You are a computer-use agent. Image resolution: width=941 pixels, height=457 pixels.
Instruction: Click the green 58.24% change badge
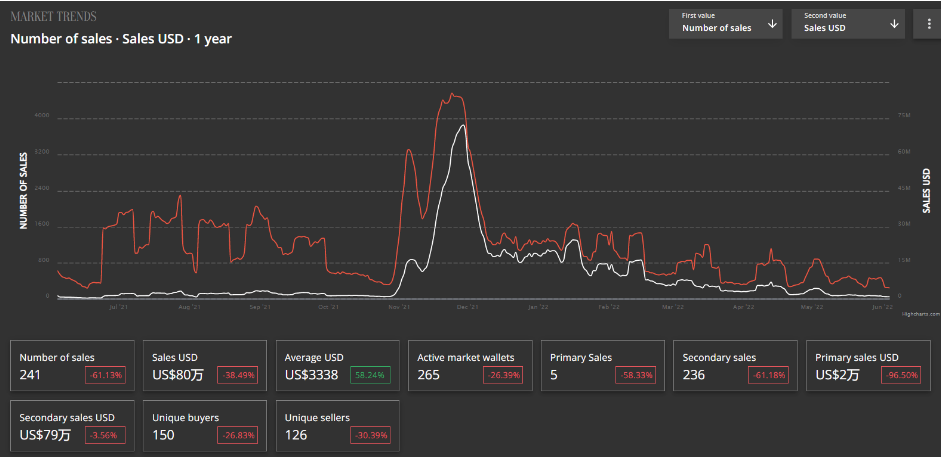coord(370,375)
